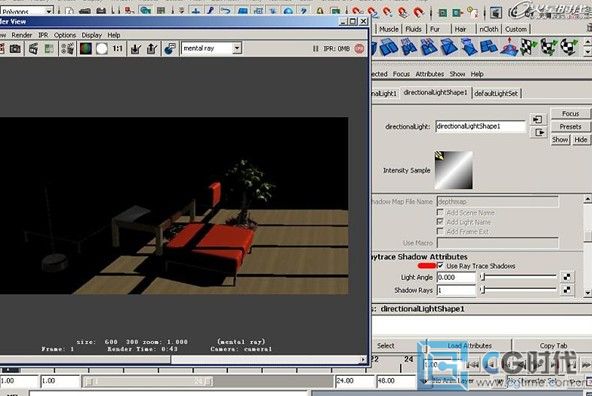This screenshot has height=396, width=592.
Task: Toggle Use Ray Trace Shadows checkbox
Action: coord(440,266)
